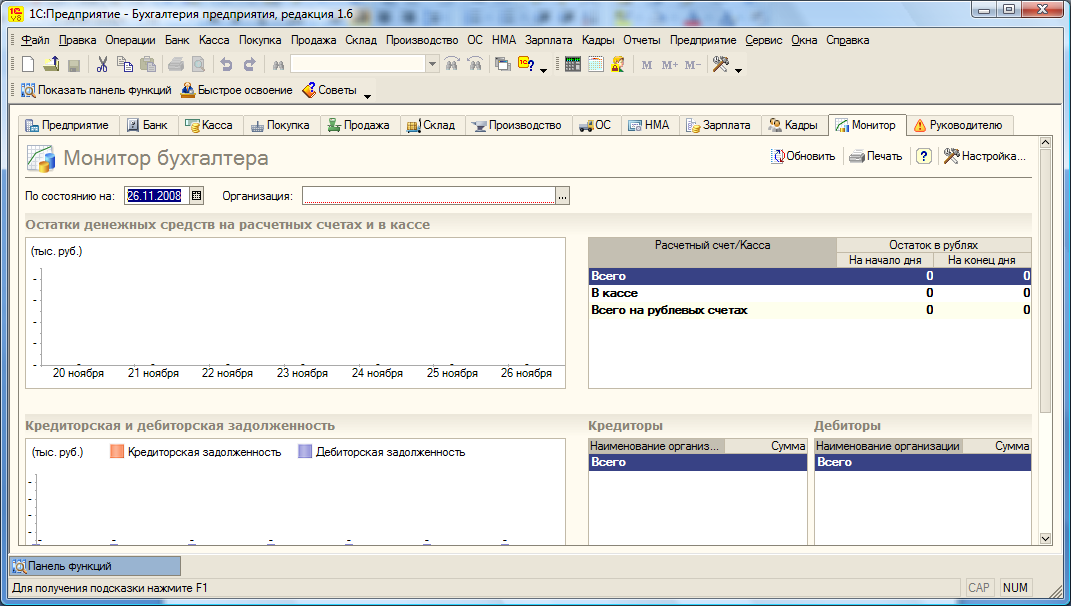
Task: Select the В кассе table row
Action: click(x=809, y=293)
